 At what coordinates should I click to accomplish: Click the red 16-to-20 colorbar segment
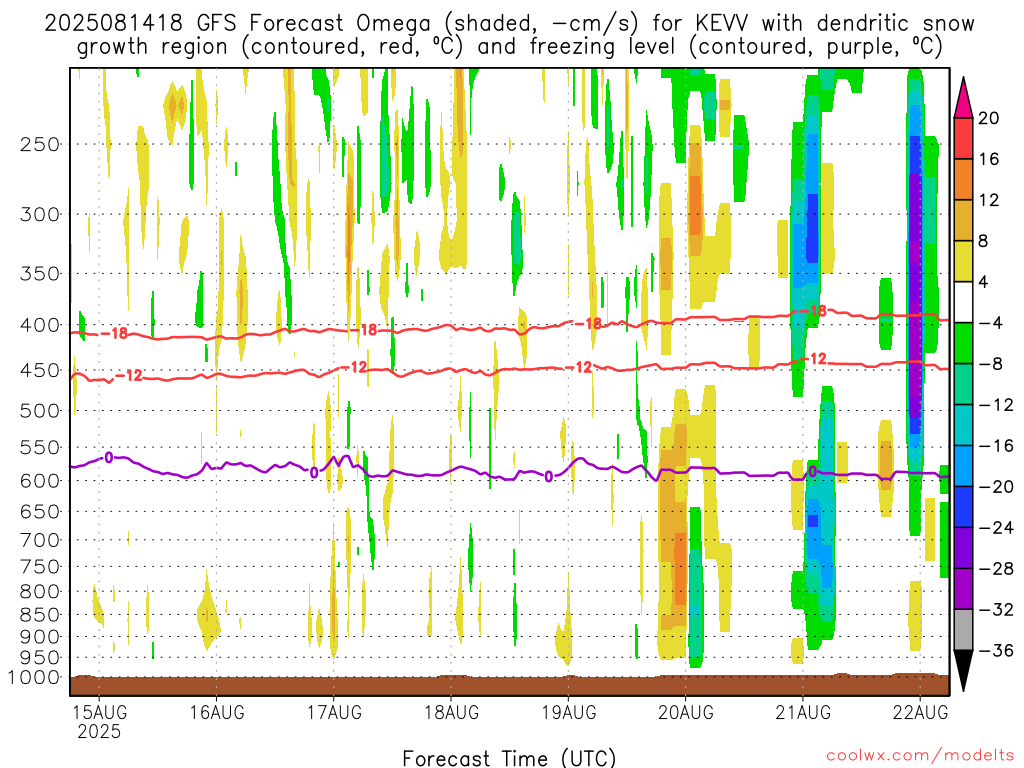(x=963, y=138)
